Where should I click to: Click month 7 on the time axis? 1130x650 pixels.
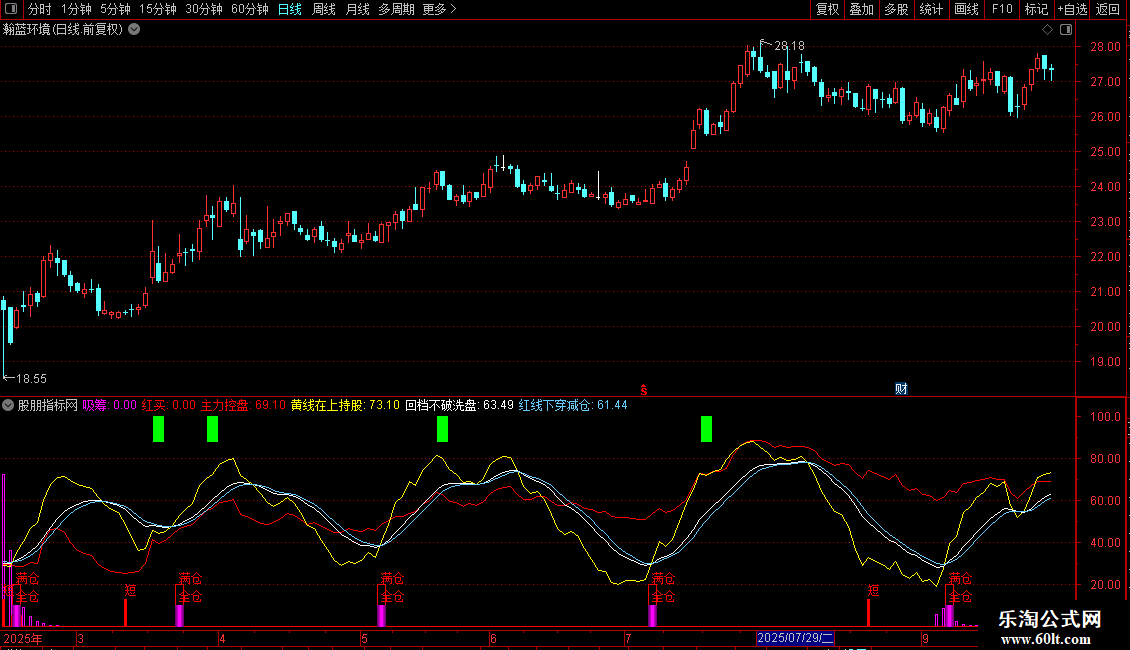pos(628,639)
